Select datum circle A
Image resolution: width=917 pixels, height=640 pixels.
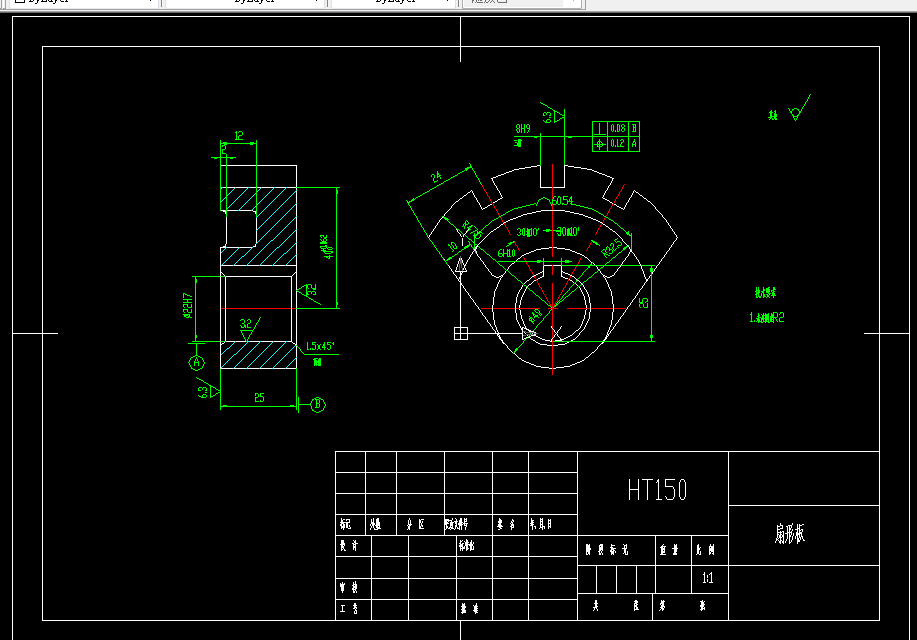coord(196,363)
